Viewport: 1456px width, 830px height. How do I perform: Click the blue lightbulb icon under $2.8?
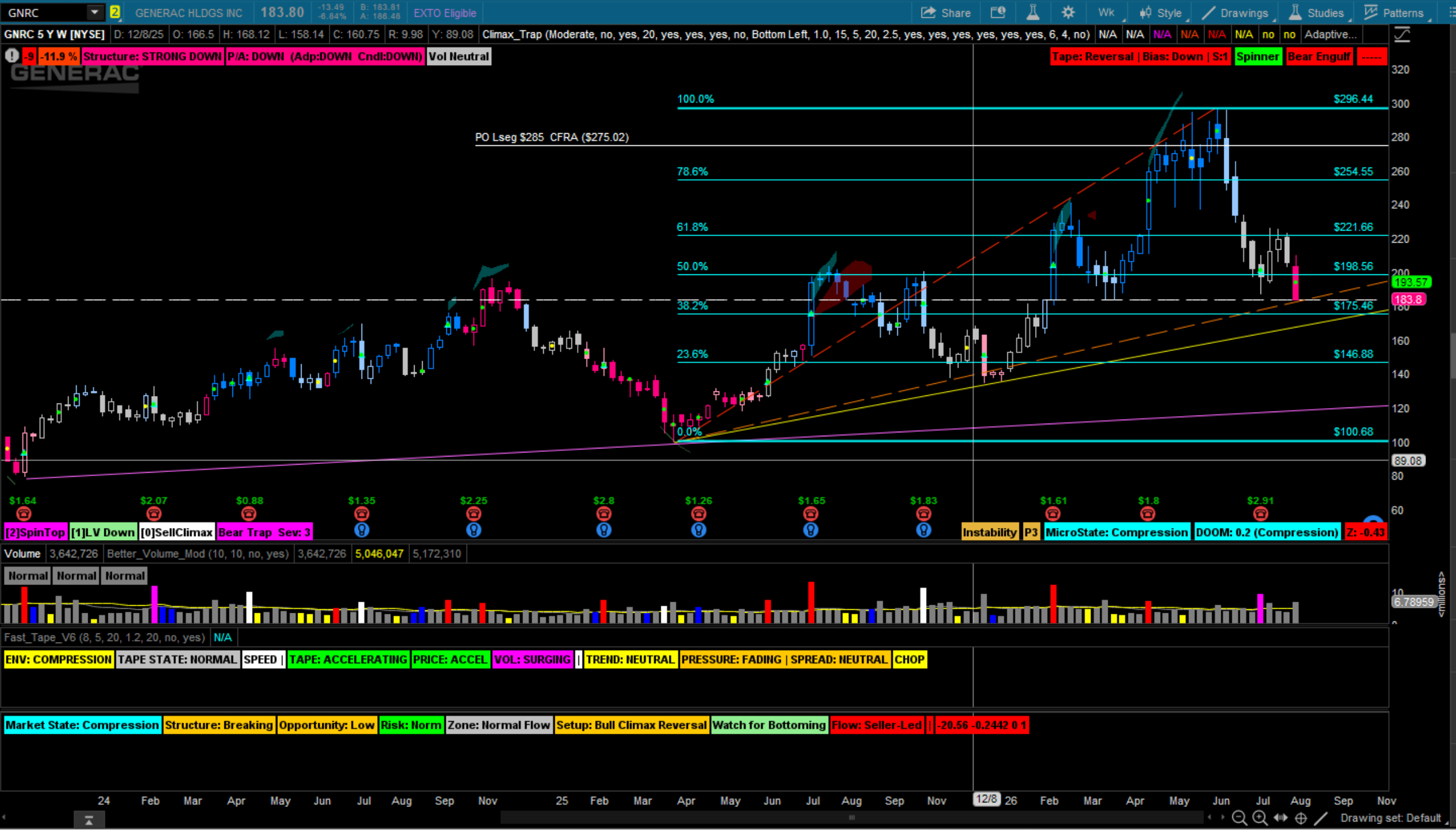604,530
